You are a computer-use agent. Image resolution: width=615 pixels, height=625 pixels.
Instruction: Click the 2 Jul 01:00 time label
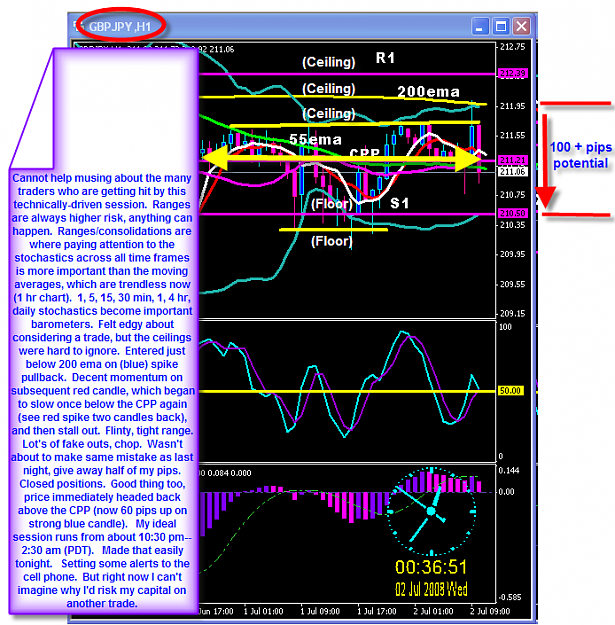[433, 611]
